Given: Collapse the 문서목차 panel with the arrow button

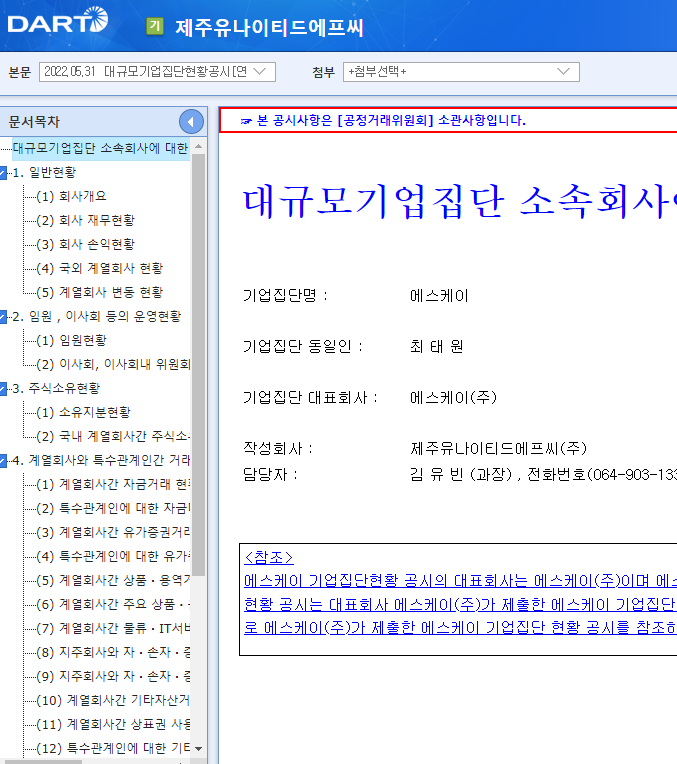Looking at the screenshot, I should (x=191, y=122).
